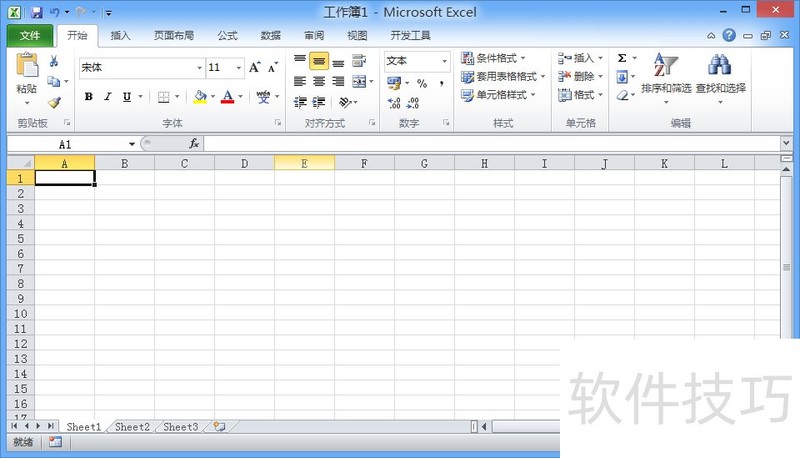This screenshot has width=800, height=458.
Task: Decrease font size with the small A
Action: point(273,67)
